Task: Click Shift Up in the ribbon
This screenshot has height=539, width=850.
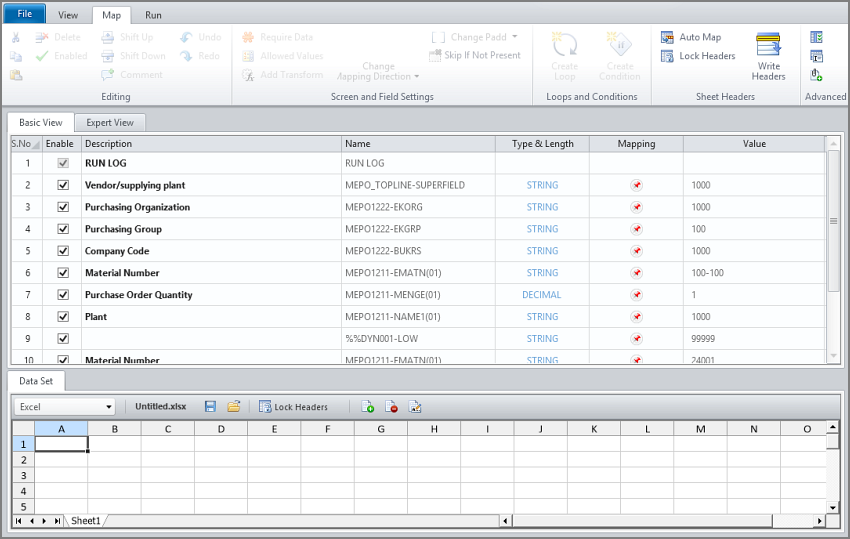Action: 128,37
